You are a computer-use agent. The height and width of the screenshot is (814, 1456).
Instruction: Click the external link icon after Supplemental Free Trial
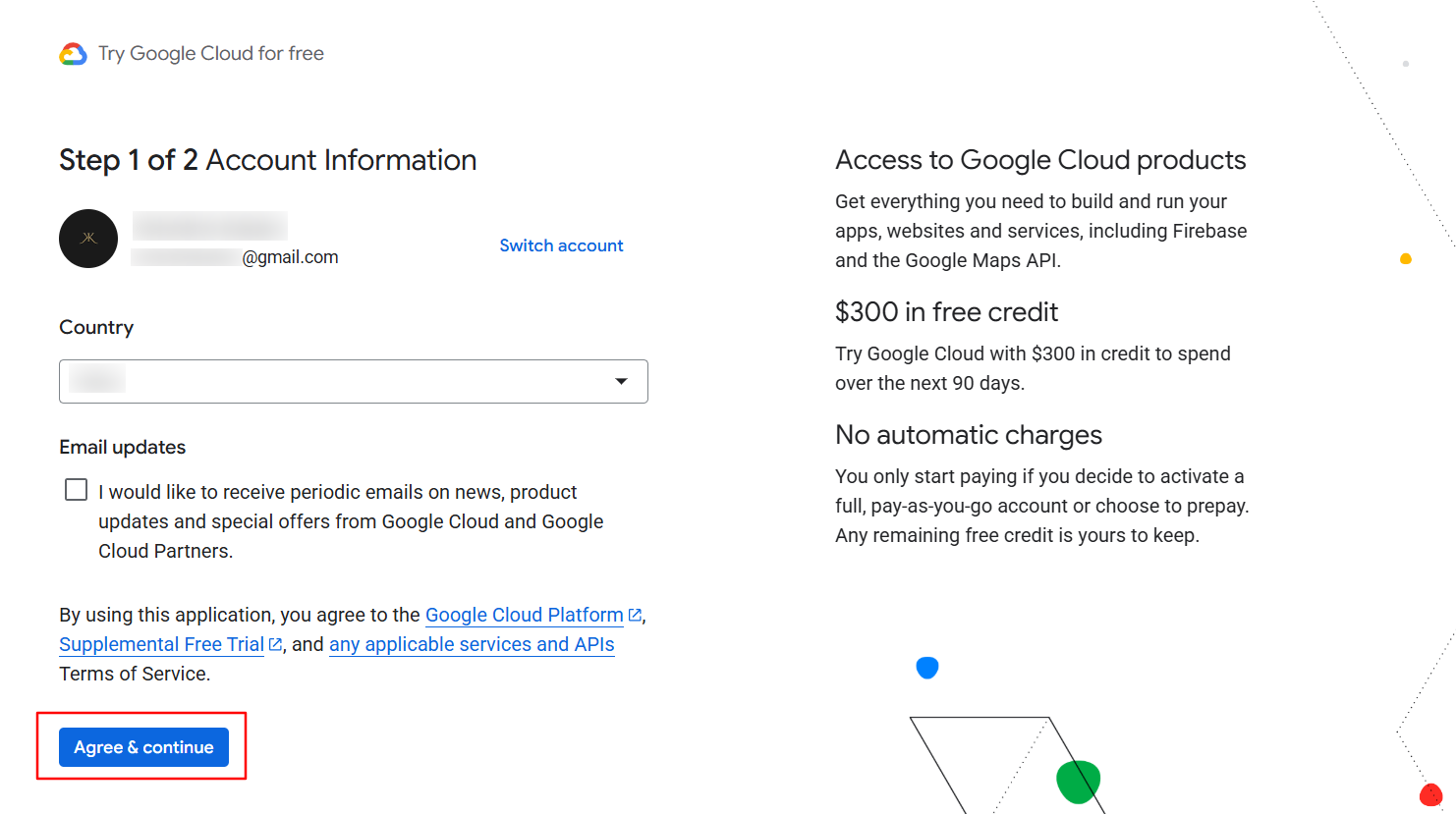click(275, 644)
